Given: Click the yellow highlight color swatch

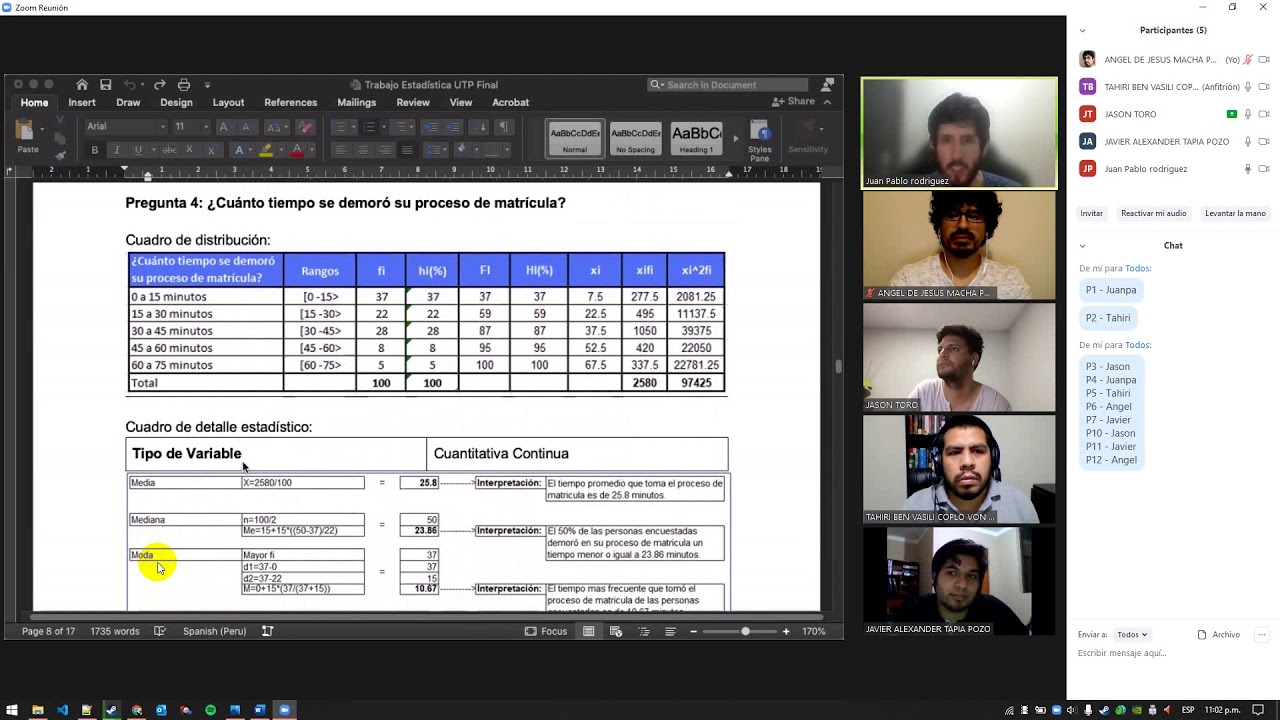Looking at the screenshot, I should (x=266, y=150).
